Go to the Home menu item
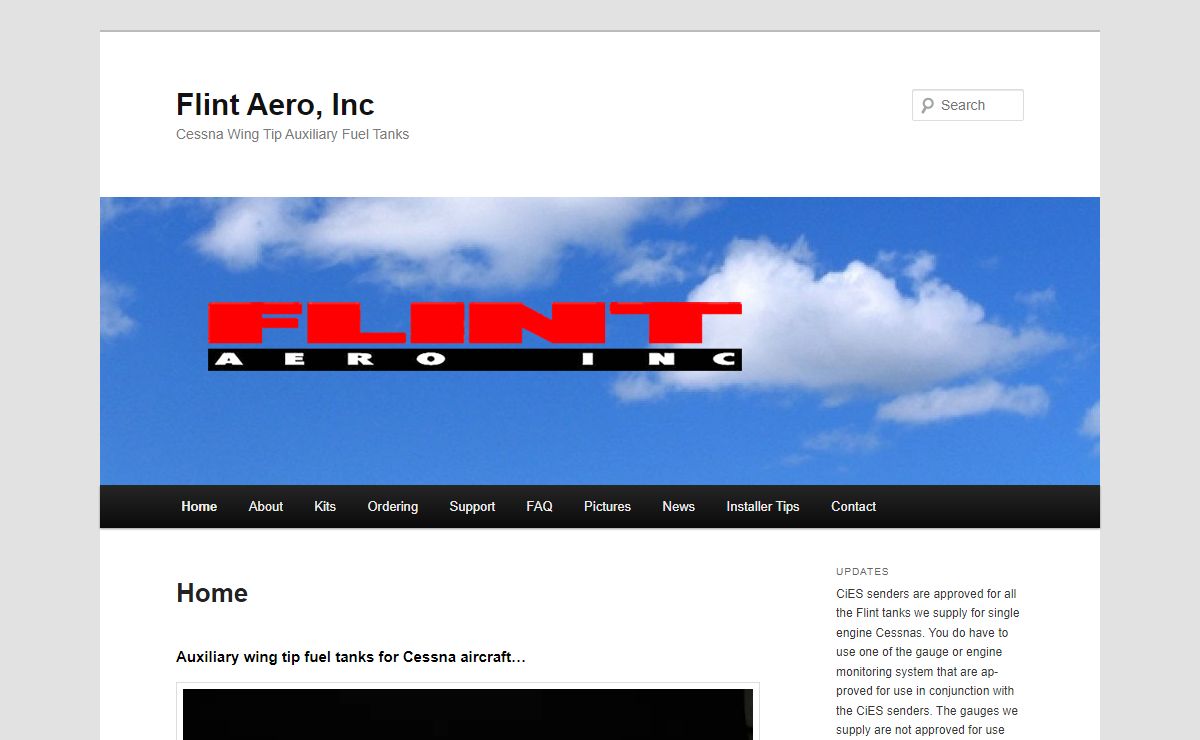Image resolution: width=1200 pixels, height=740 pixels. 199,506
